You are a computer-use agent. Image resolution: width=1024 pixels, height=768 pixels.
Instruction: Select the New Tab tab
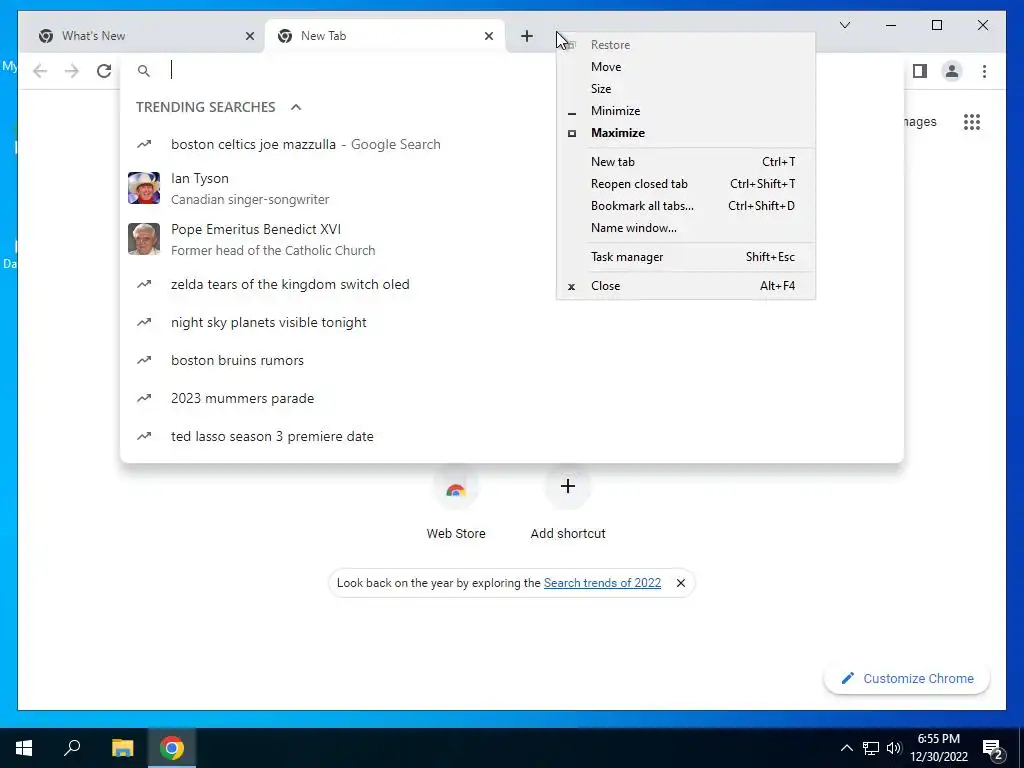tap(385, 36)
